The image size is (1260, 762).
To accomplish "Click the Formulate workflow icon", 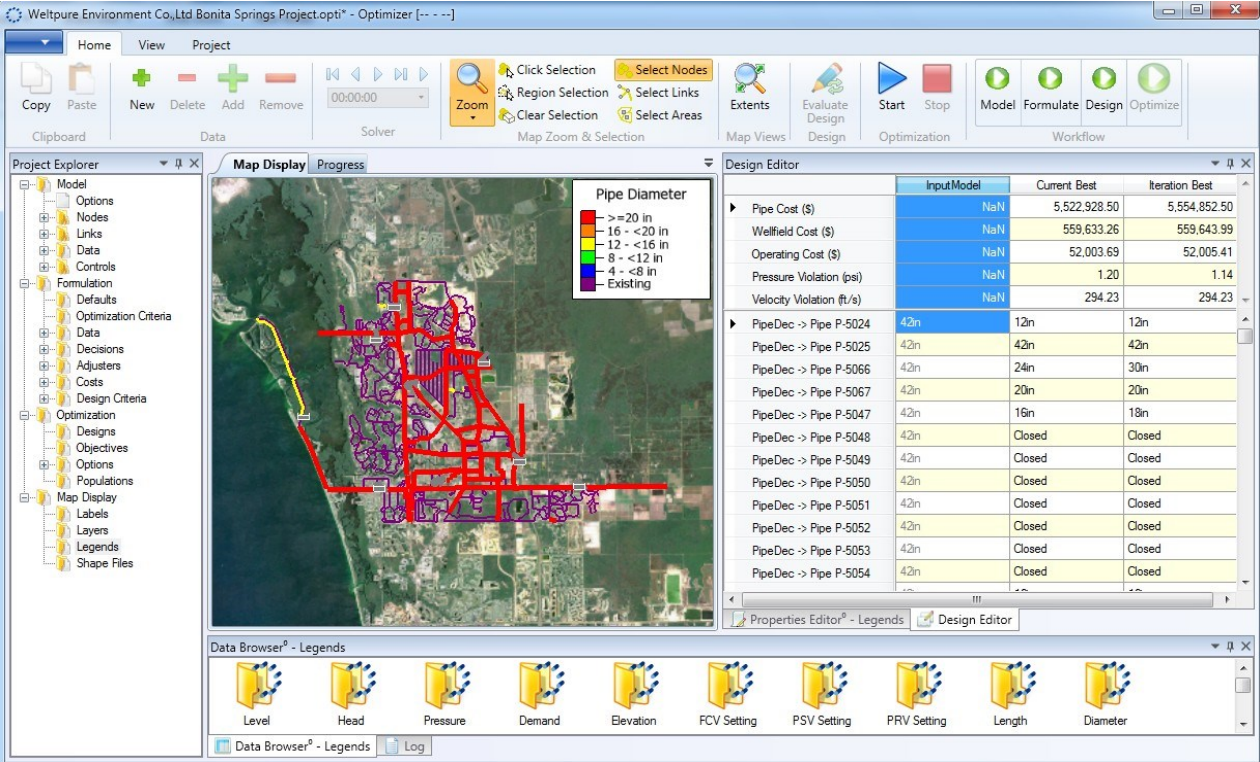I will tap(1050, 79).
